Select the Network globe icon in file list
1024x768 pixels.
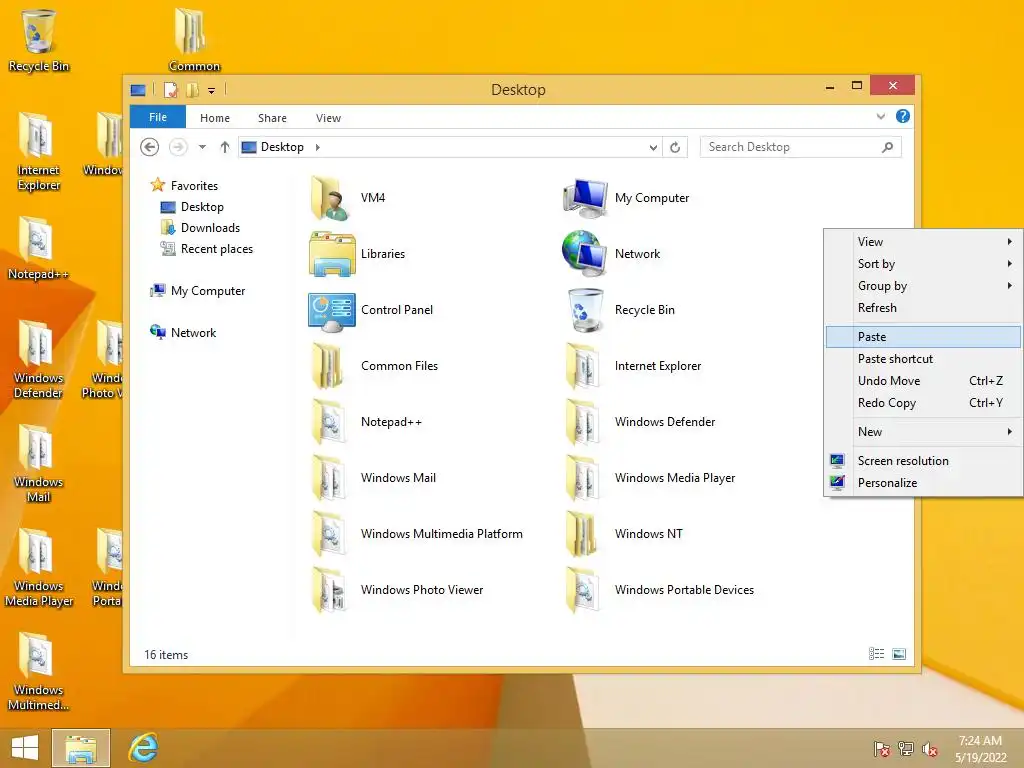coord(585,254)
